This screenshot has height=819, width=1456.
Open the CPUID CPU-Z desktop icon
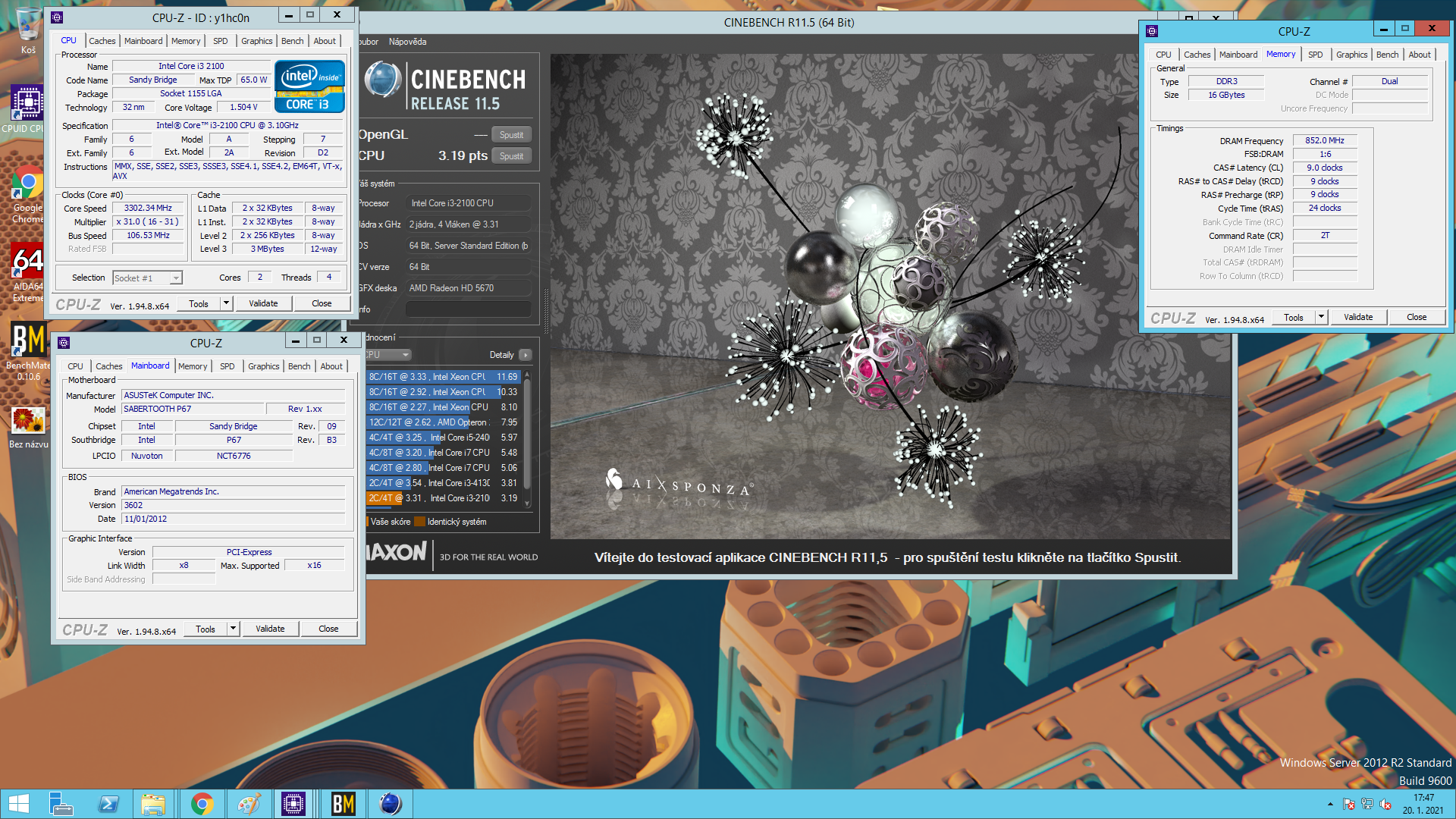(26, 108)
